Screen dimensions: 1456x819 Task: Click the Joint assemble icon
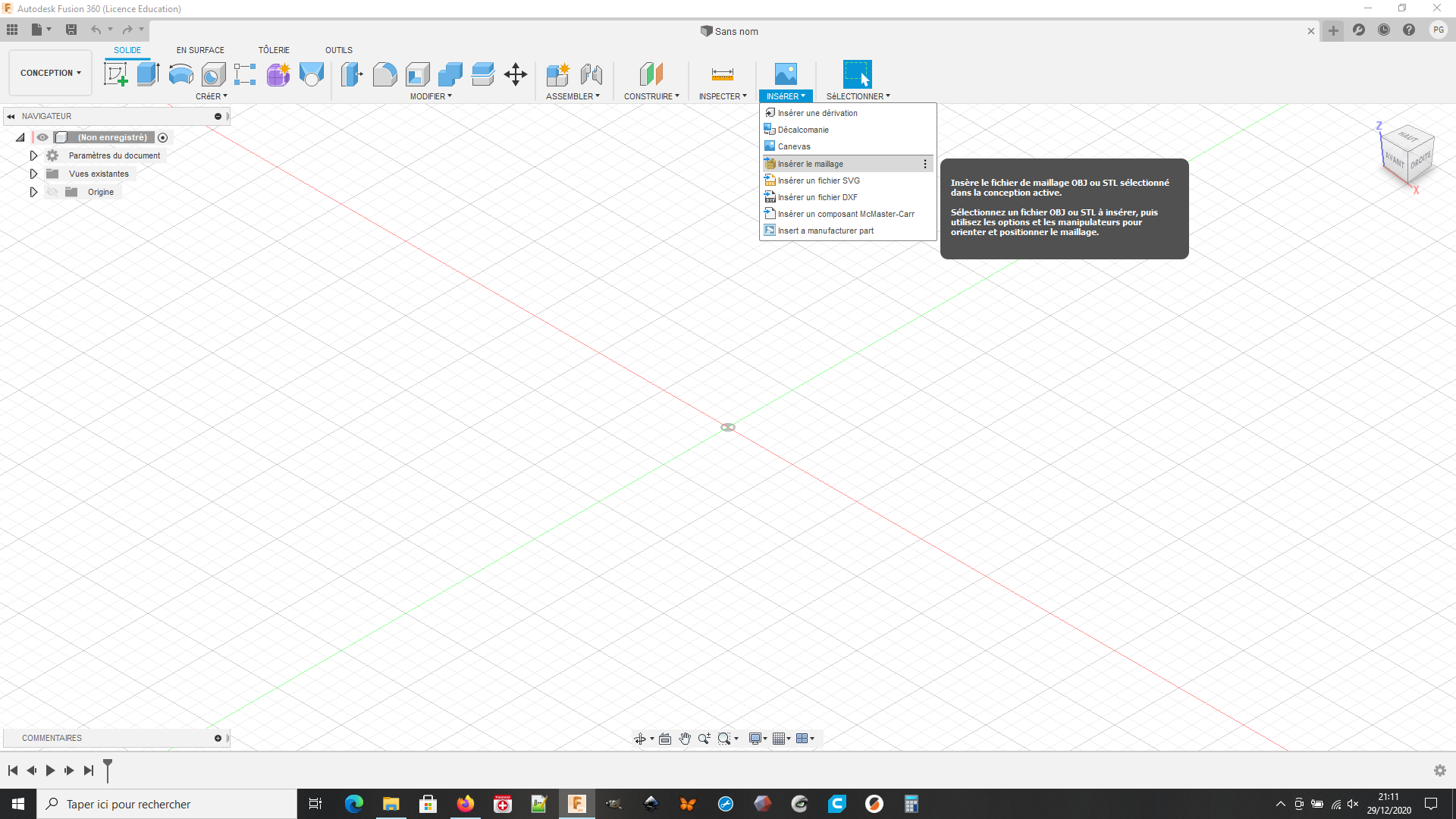pyautogui.click(x=591, y=74)
